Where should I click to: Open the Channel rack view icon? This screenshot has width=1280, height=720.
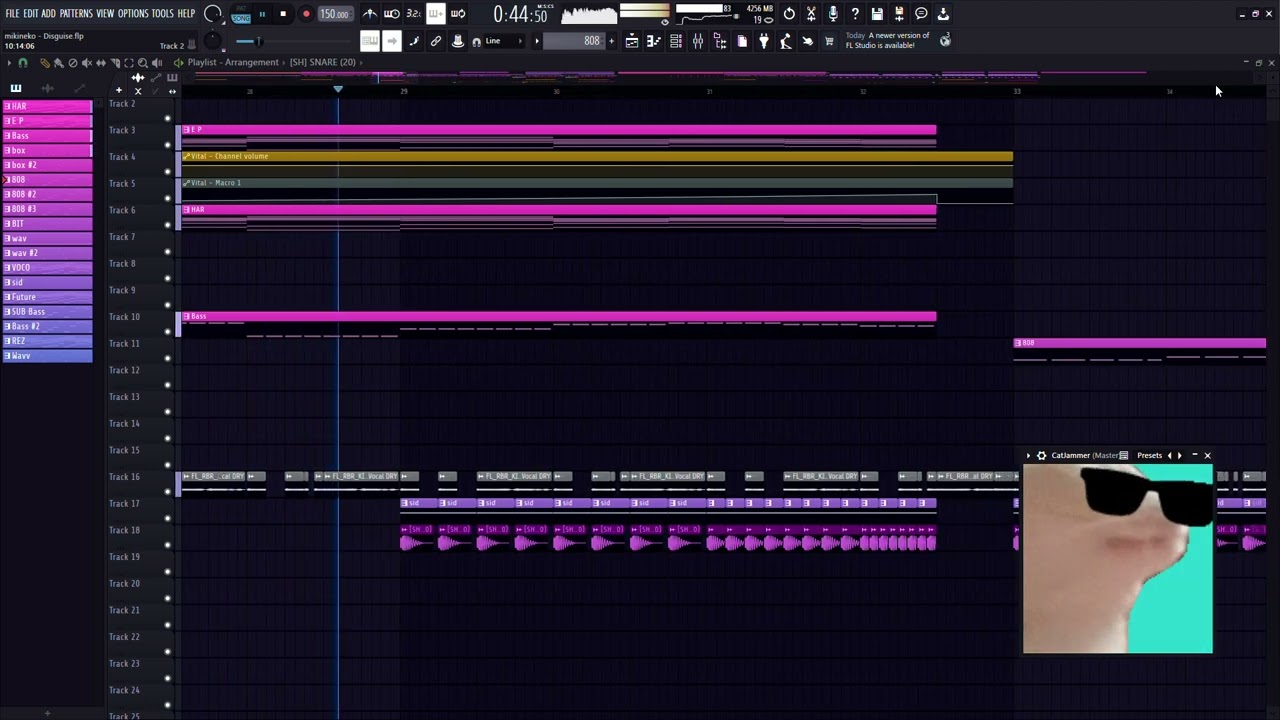pyautogui.click(x=676, y=41)
